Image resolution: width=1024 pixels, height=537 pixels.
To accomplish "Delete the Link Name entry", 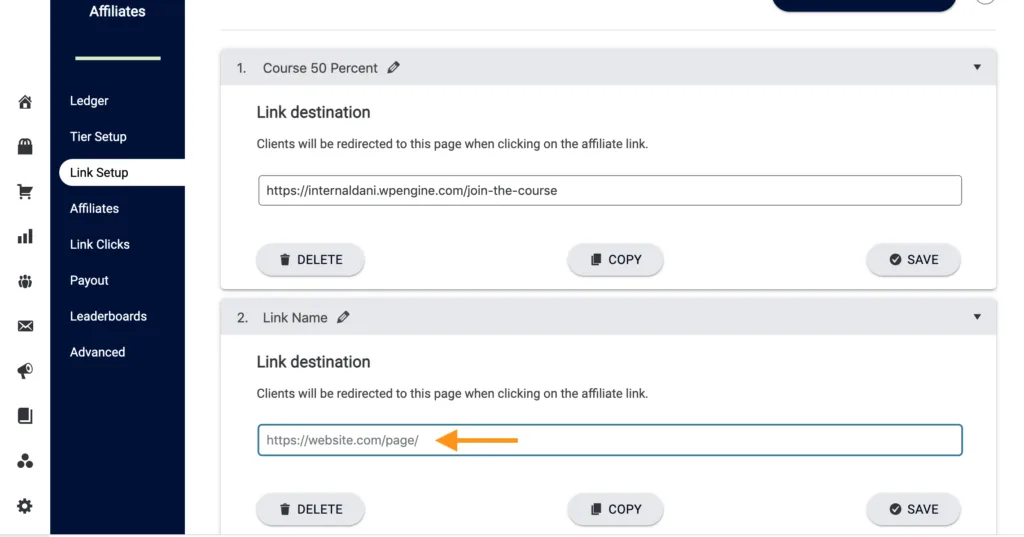I will point(310,509).
